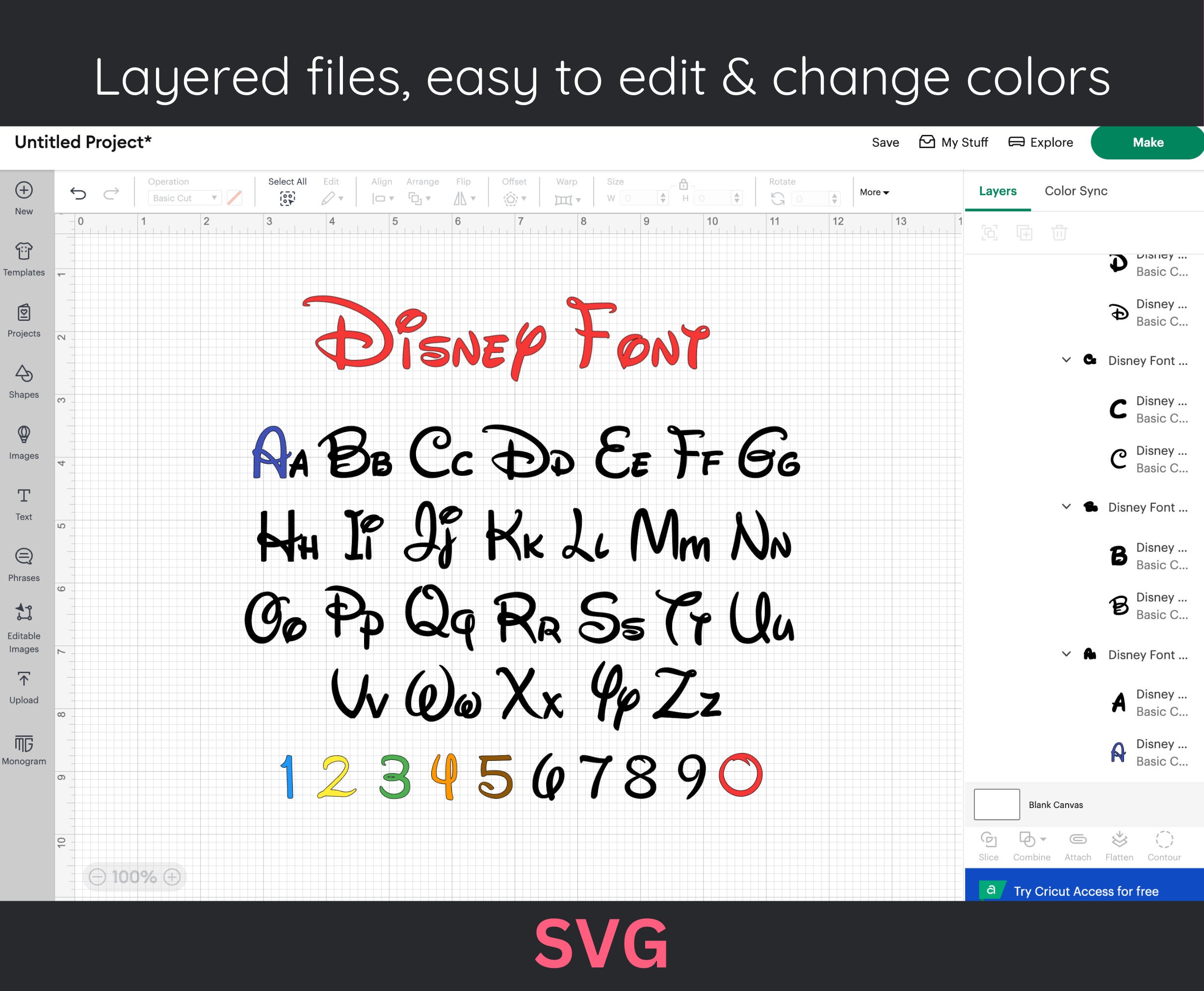Switch to the Layers tab
This screenshot has height=991, width=1204.
(997, 191)
